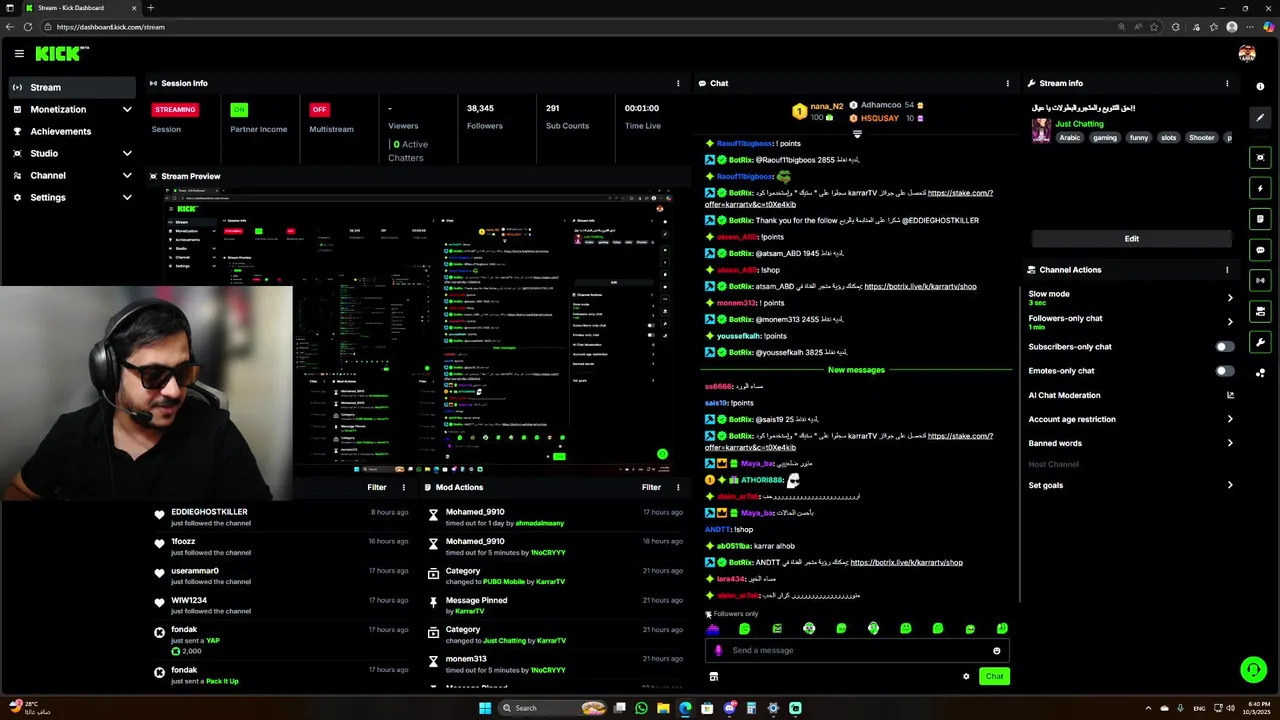Click the purple microphone icon in the message box
1280x720 pixels.
click(718, 650)
